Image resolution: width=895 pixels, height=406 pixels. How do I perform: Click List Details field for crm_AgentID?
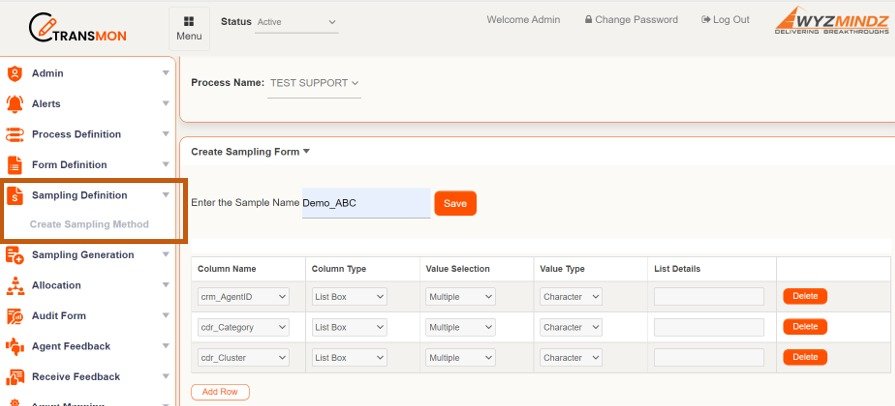point(709,297)
